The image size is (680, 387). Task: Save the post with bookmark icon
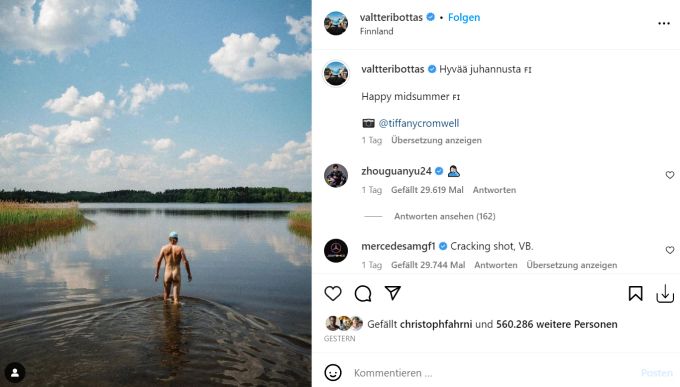635,294
